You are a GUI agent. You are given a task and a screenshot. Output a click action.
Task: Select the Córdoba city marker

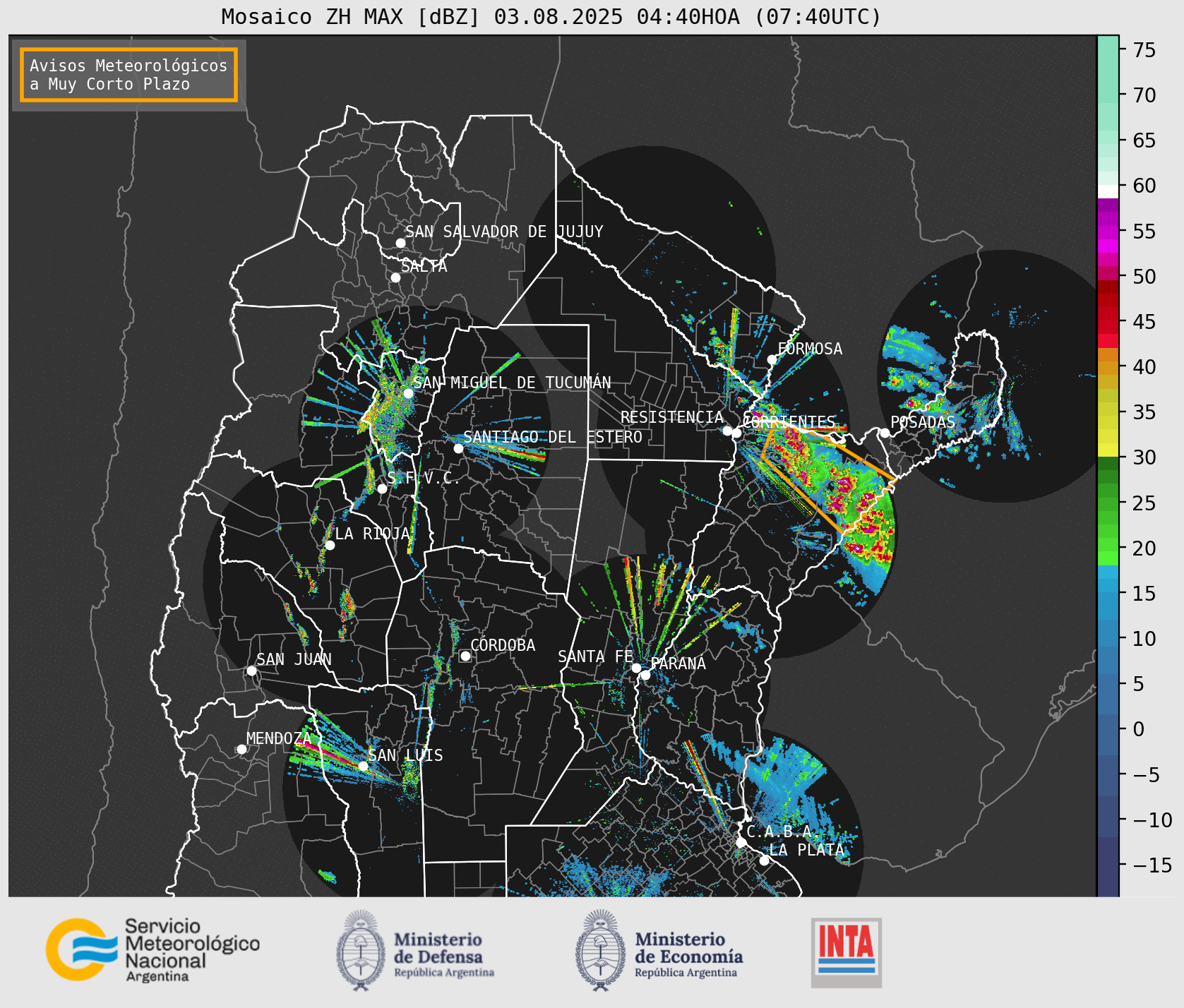coord(465,656)
